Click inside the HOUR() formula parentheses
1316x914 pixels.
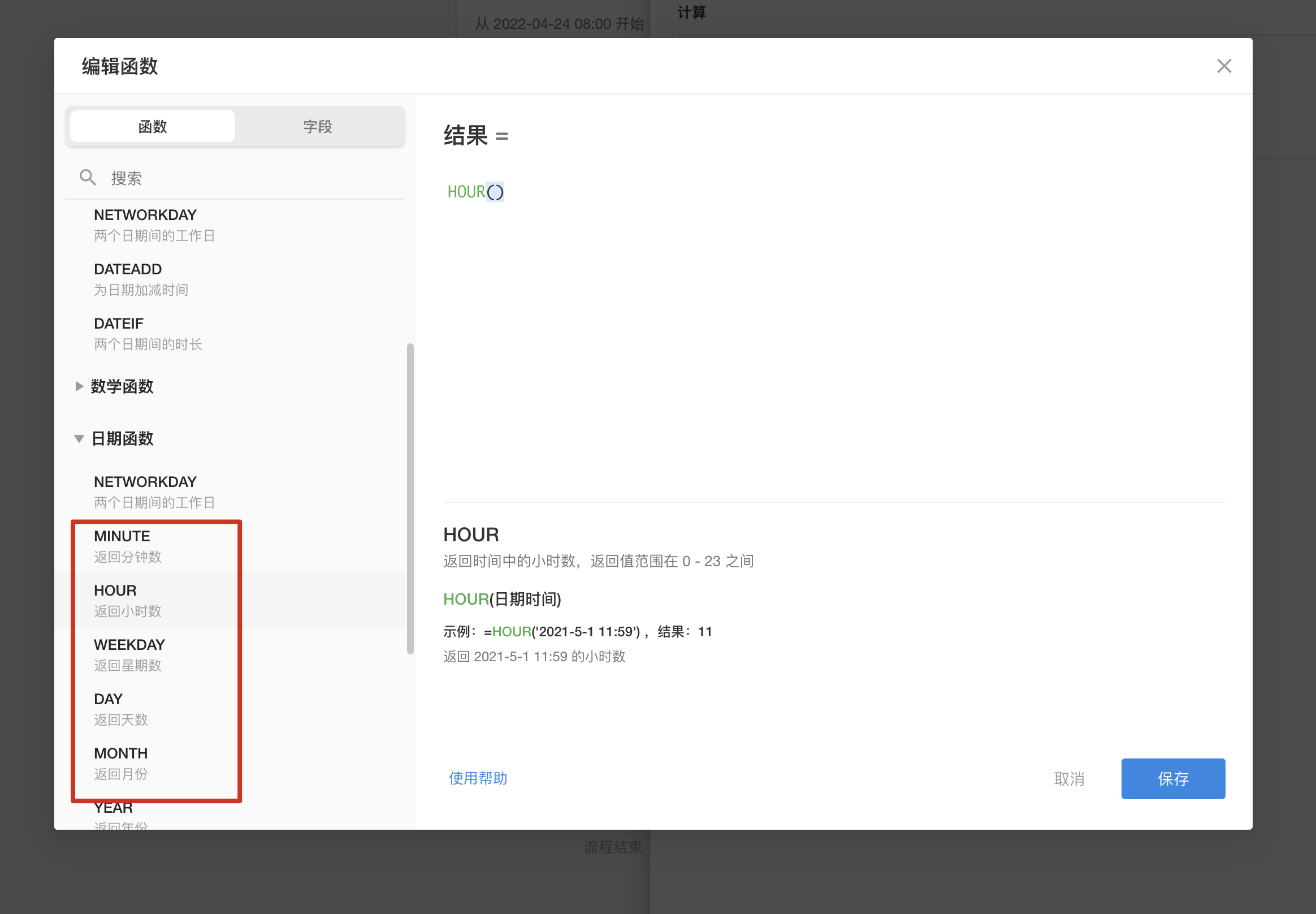495,192
